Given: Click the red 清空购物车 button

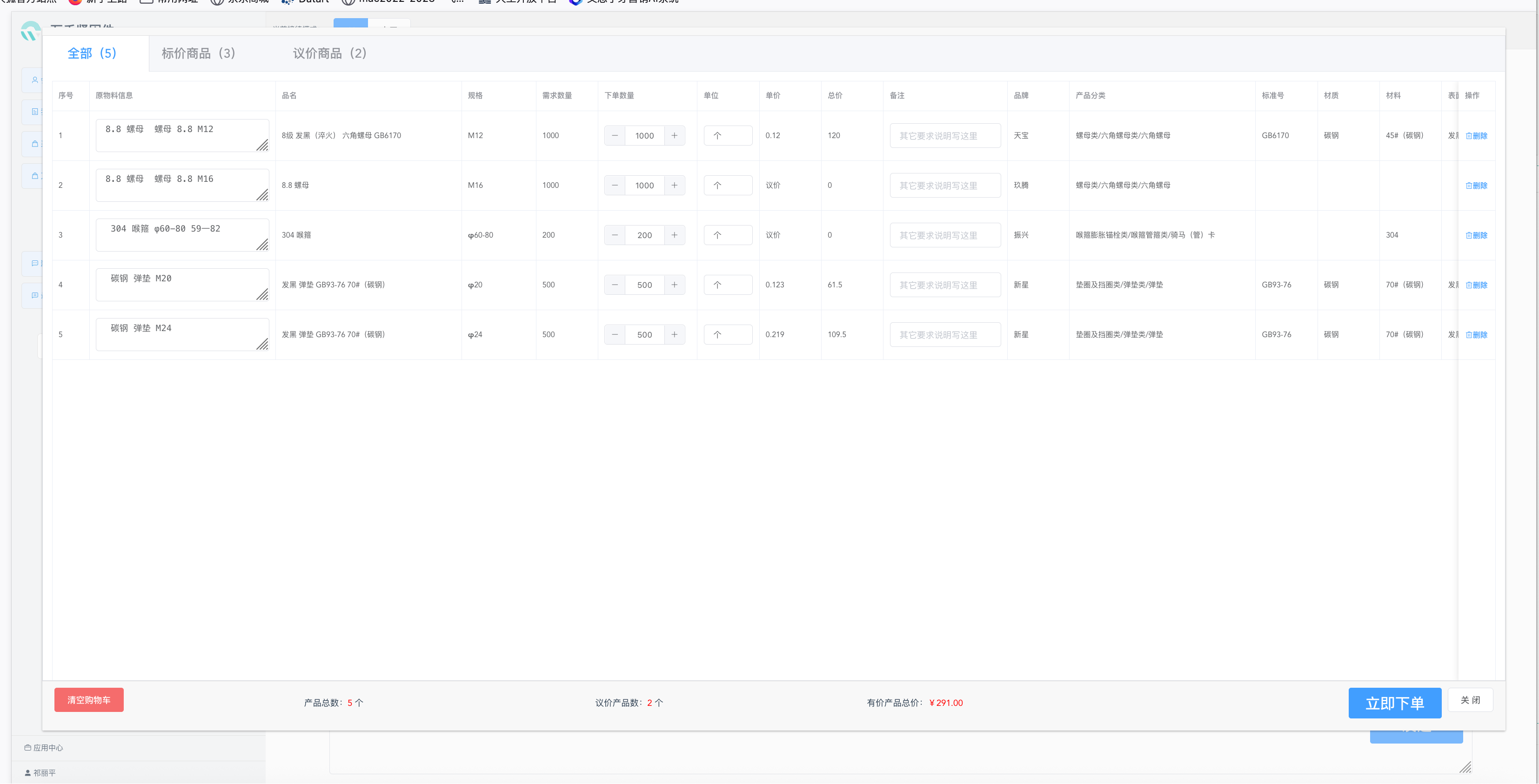Looking at the screenshot, I should 88,700.
